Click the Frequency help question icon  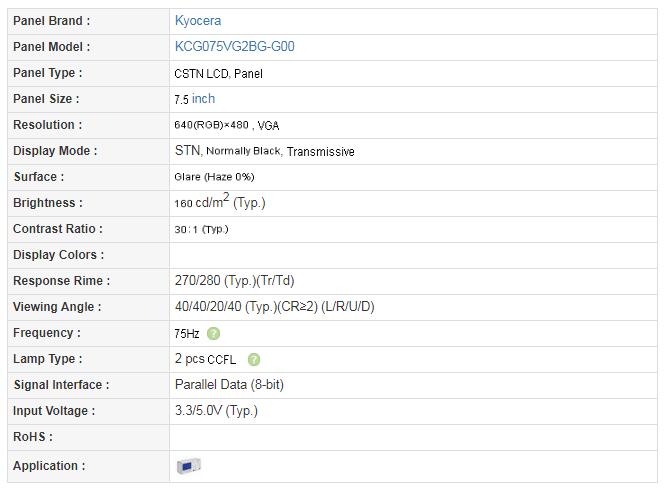[213, 334]
